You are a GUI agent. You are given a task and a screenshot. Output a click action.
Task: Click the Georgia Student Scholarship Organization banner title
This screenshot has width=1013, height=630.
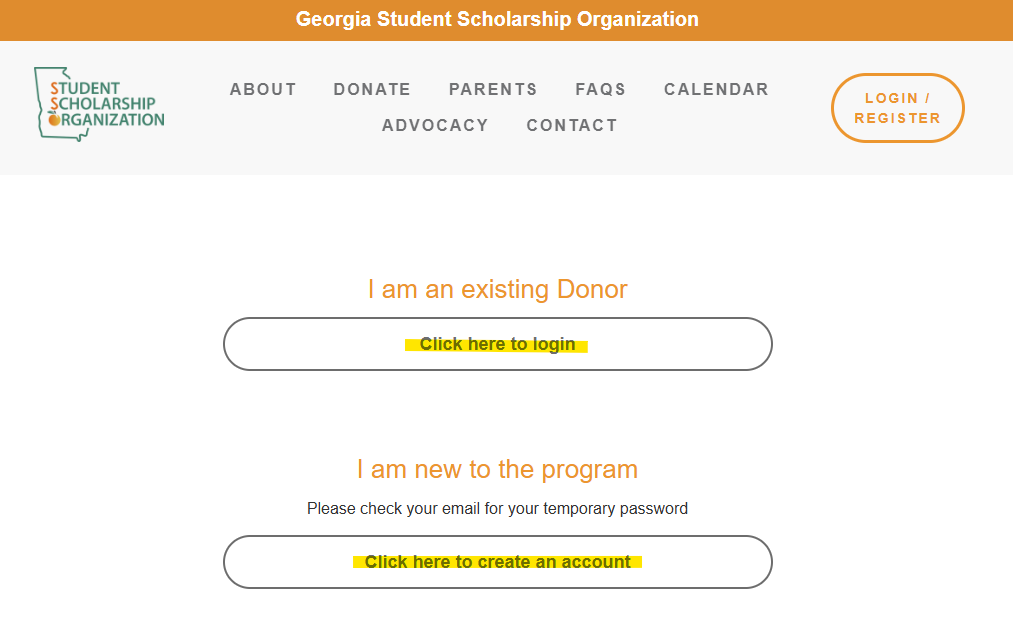click(x=497, y=19)
